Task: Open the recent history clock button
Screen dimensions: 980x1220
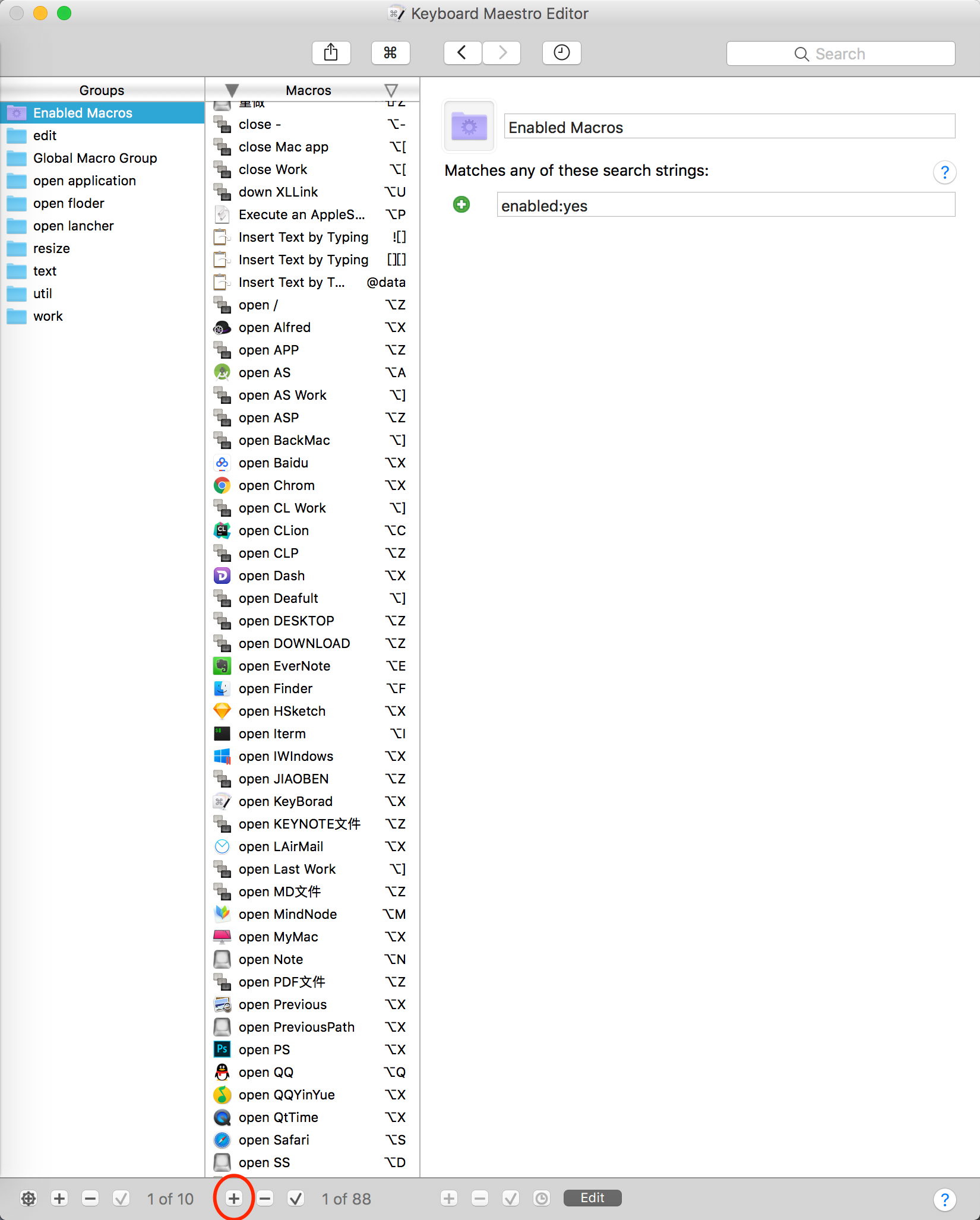Action: click(x=561, y=53)
